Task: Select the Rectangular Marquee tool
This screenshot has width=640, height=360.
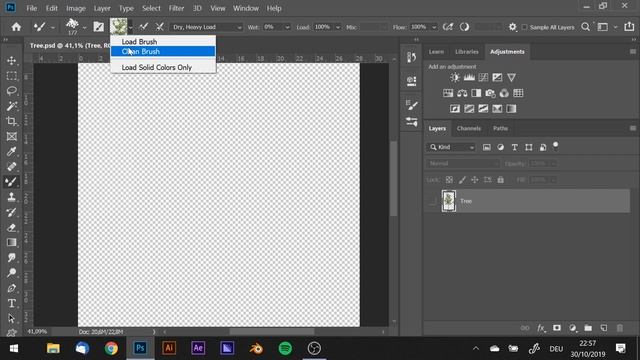Action: 11,76
